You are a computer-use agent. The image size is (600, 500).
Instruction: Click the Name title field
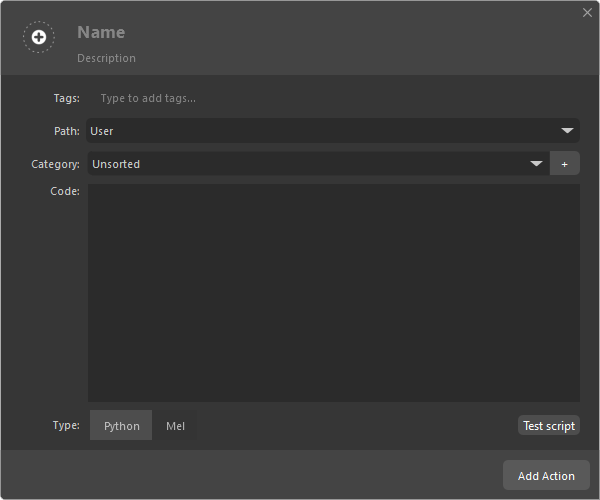[101, 33]
